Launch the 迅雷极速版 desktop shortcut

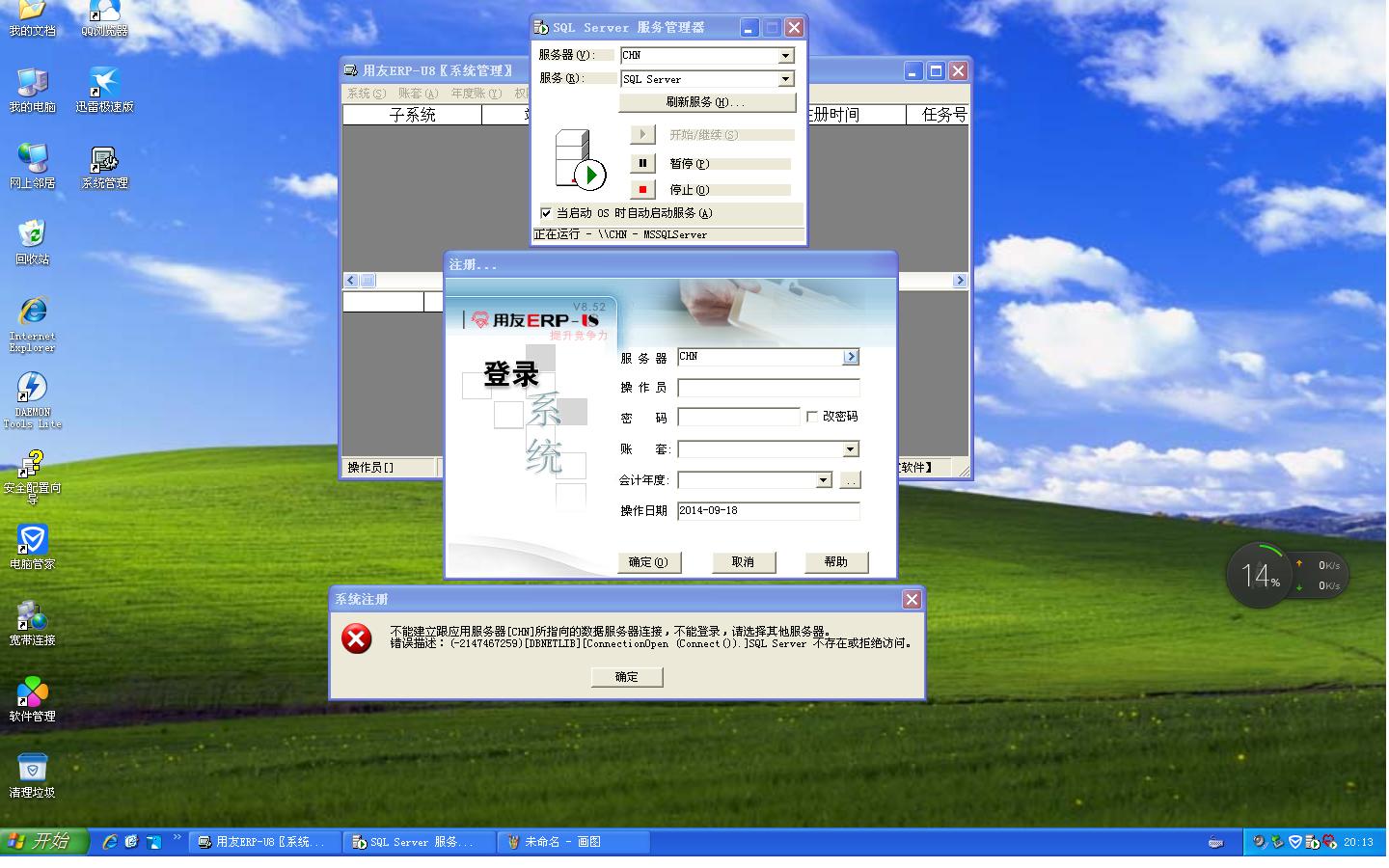[x=104, y=90]
